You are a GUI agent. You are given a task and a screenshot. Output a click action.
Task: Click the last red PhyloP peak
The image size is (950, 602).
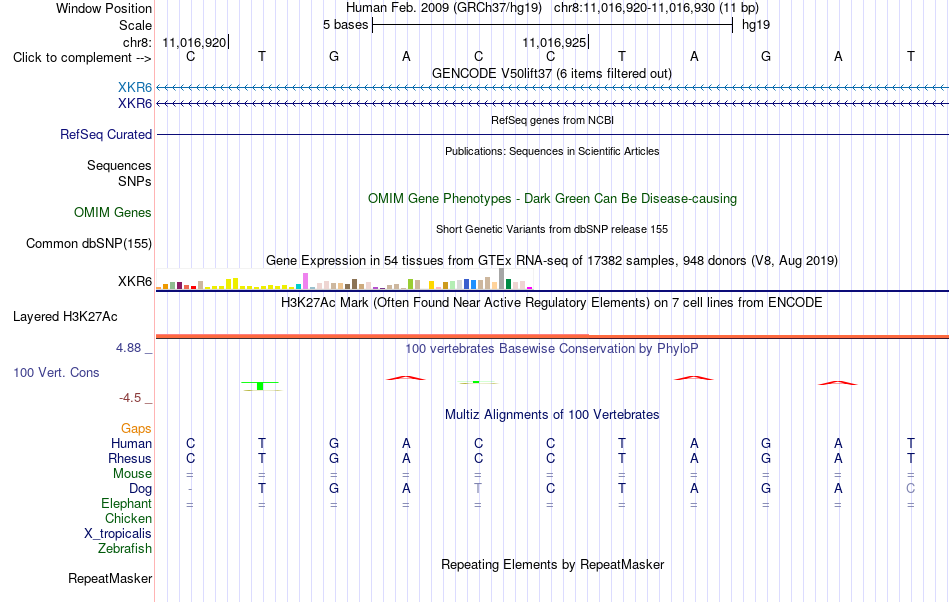(838, 383)
